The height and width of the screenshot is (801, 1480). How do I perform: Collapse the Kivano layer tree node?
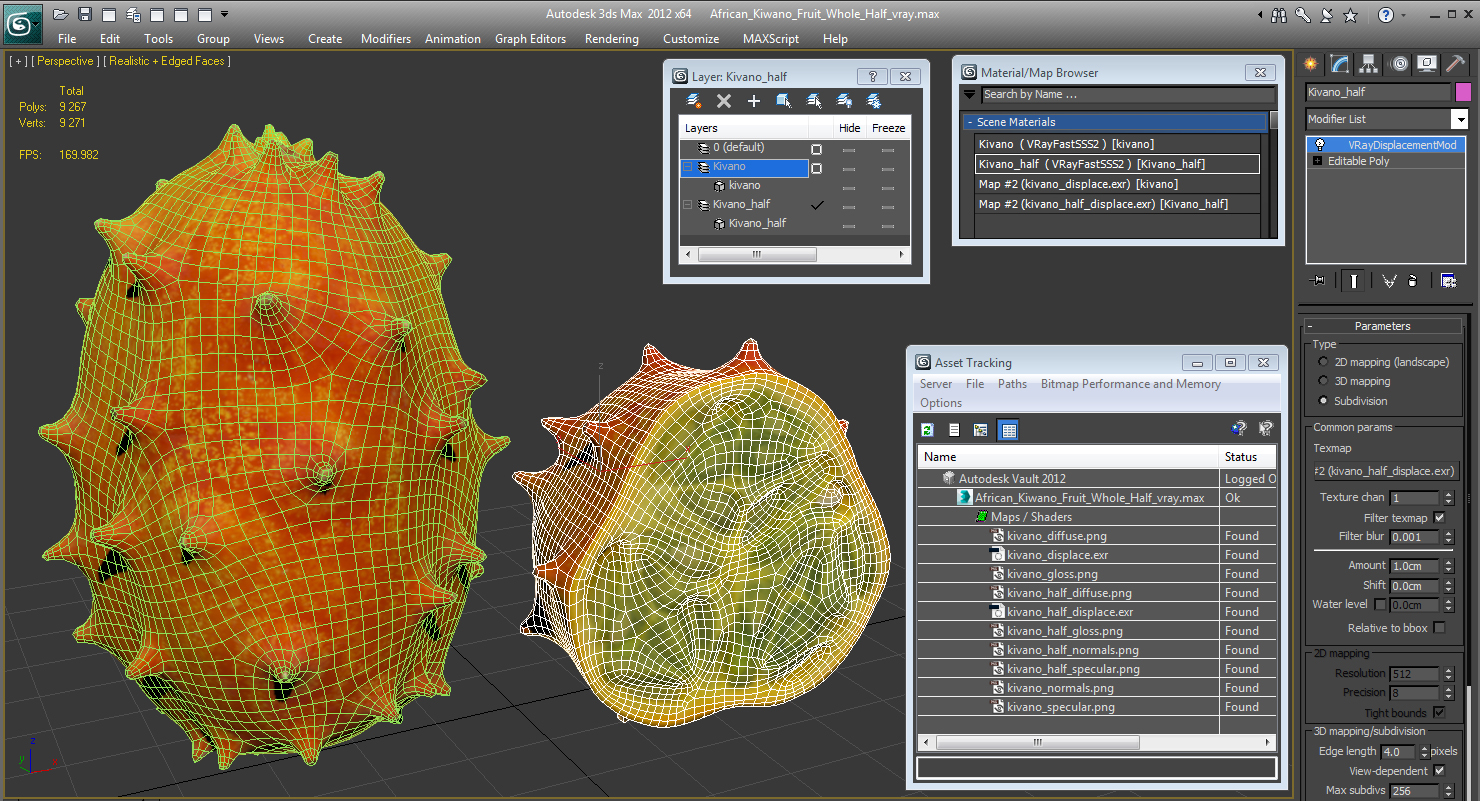tap(688, 167)
